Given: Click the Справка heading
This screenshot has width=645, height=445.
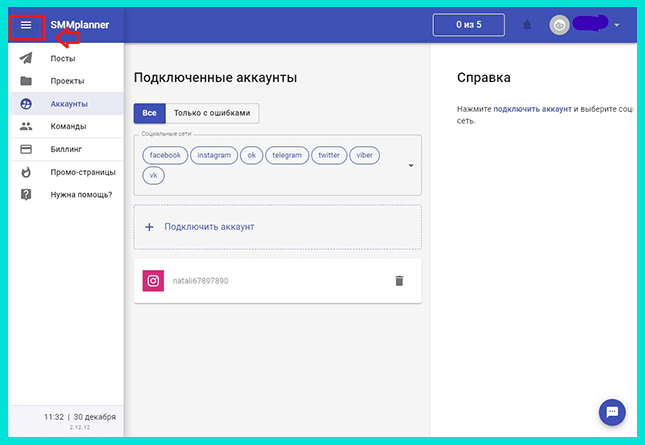Looking at the screenshot, I should pos(484,77).
